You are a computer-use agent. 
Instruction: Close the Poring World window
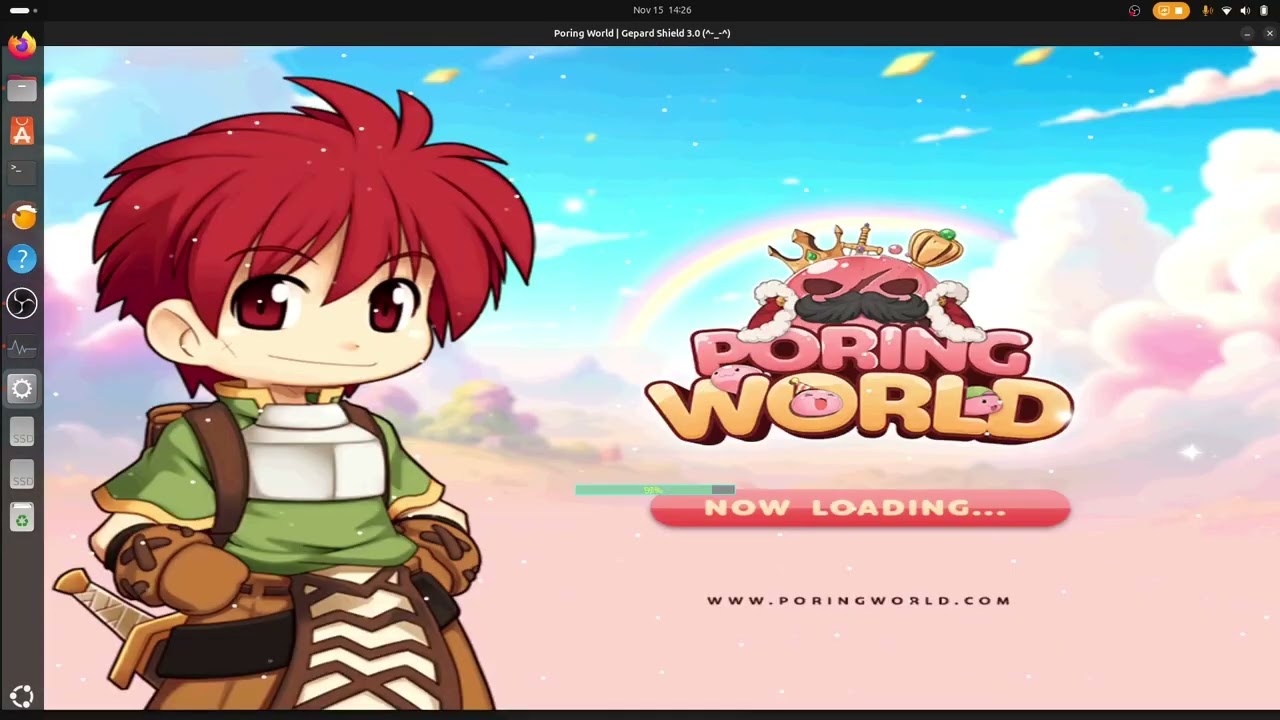pyautogui.click(x=1270, y=34)
